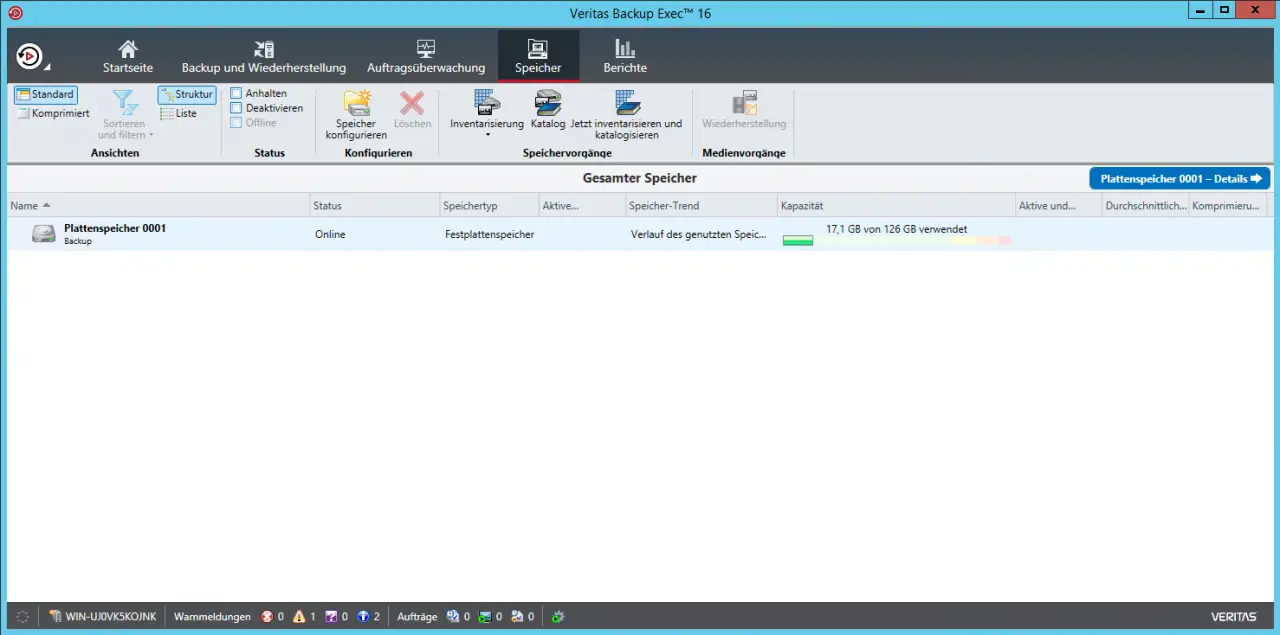Screen dimensions: 1280x635
Task: Switch to Auftragsüberwachung tab
Action: [x=426, y=57]
